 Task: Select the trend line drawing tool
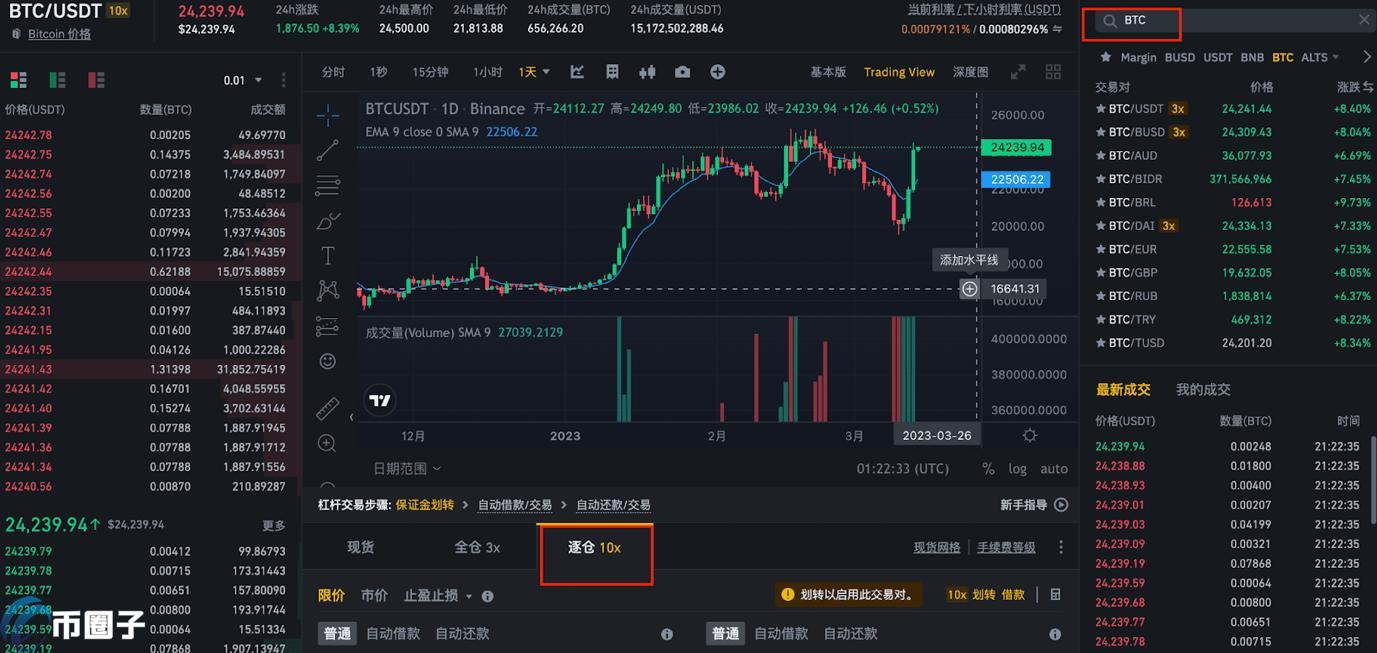327,150
